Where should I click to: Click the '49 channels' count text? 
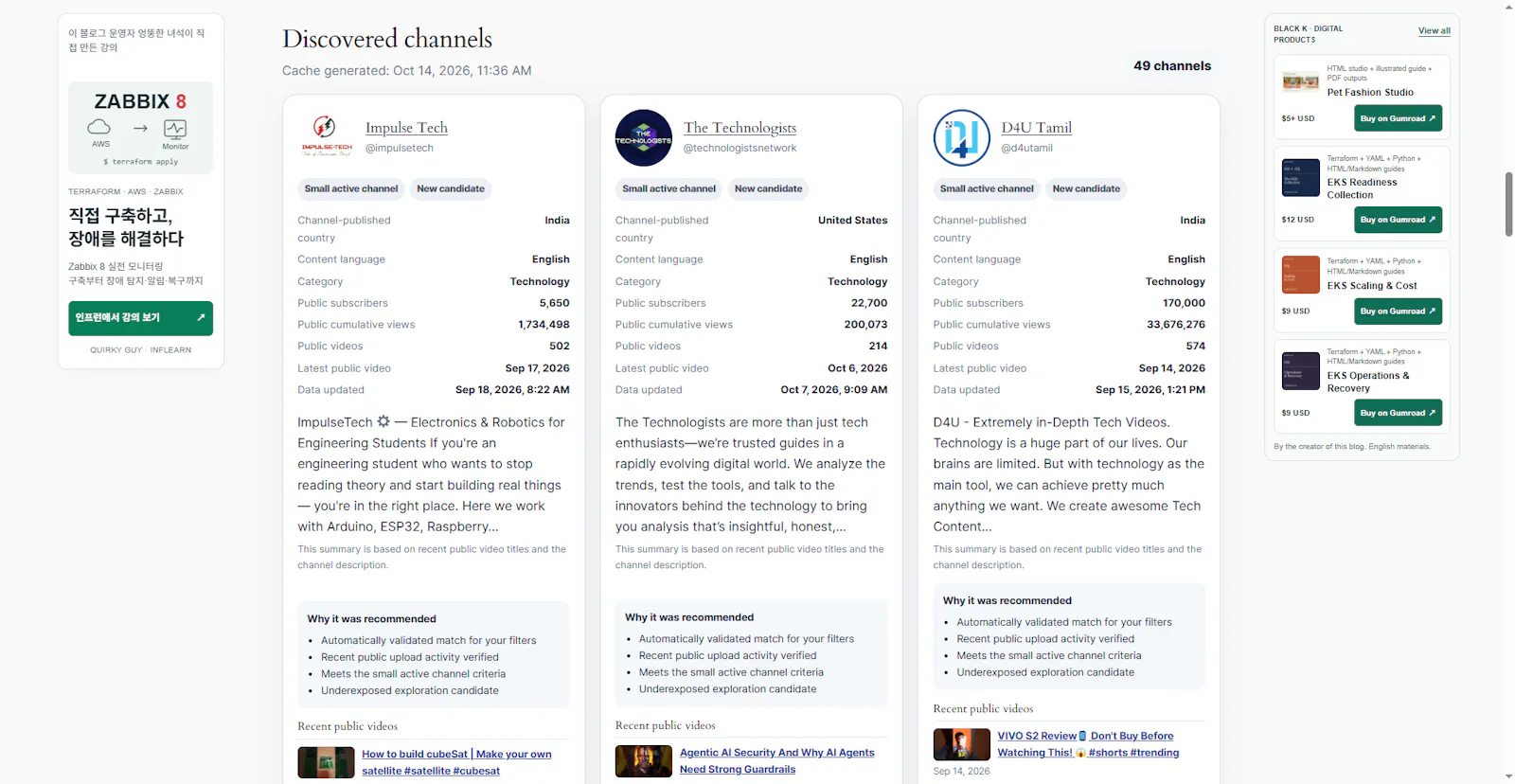pyautogui.click(x=1172, y=66)
